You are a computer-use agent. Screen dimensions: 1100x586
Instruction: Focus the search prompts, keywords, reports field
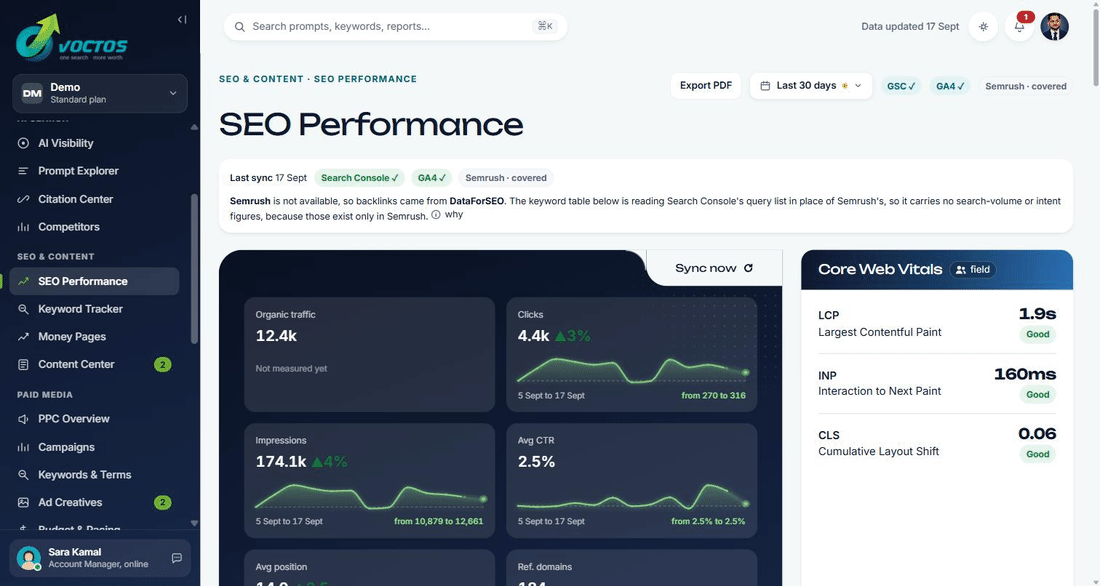[x=395, y=27]
